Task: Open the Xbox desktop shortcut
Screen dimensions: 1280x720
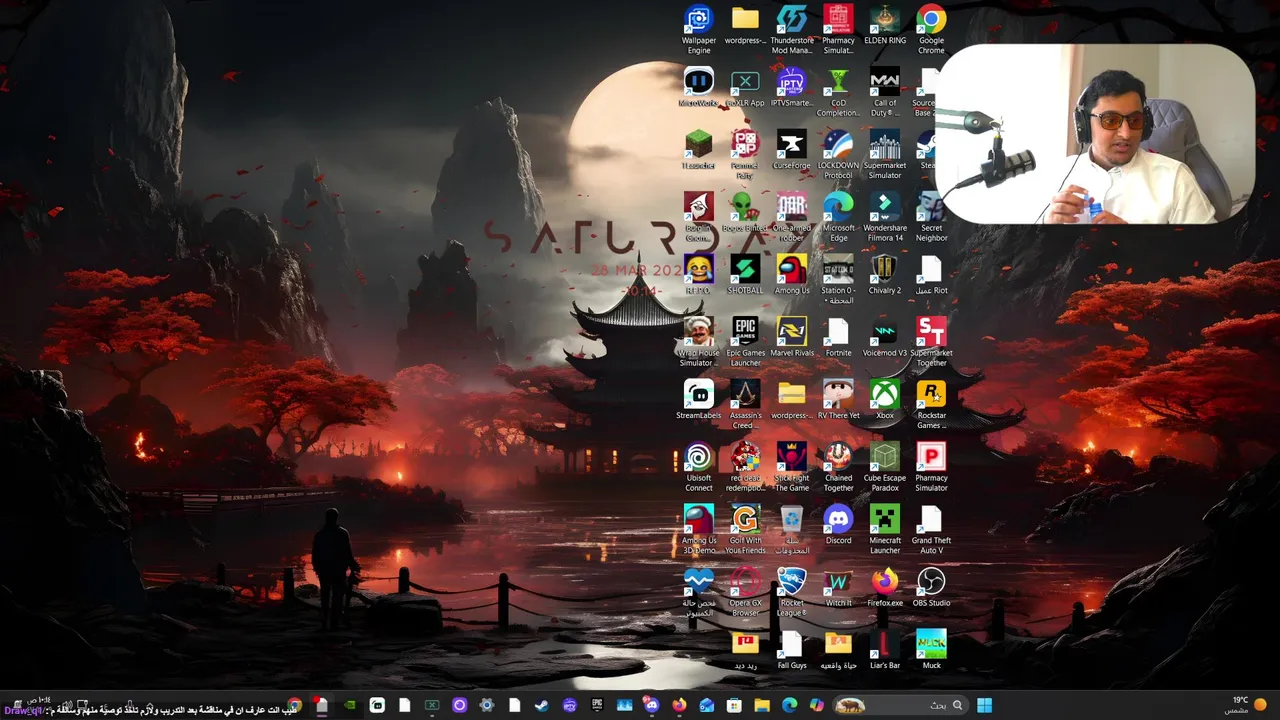Action: 885,400
